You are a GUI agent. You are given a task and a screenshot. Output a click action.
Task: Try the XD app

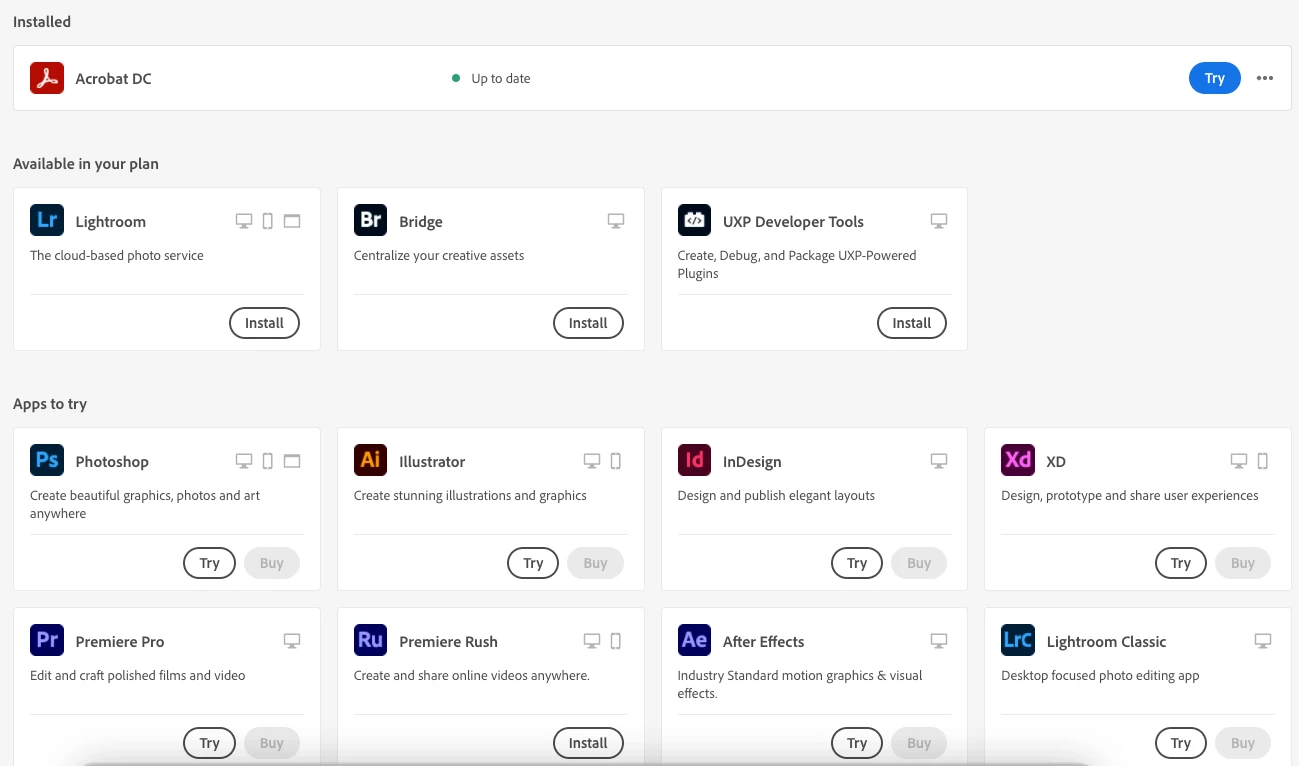coord(1181,563)
